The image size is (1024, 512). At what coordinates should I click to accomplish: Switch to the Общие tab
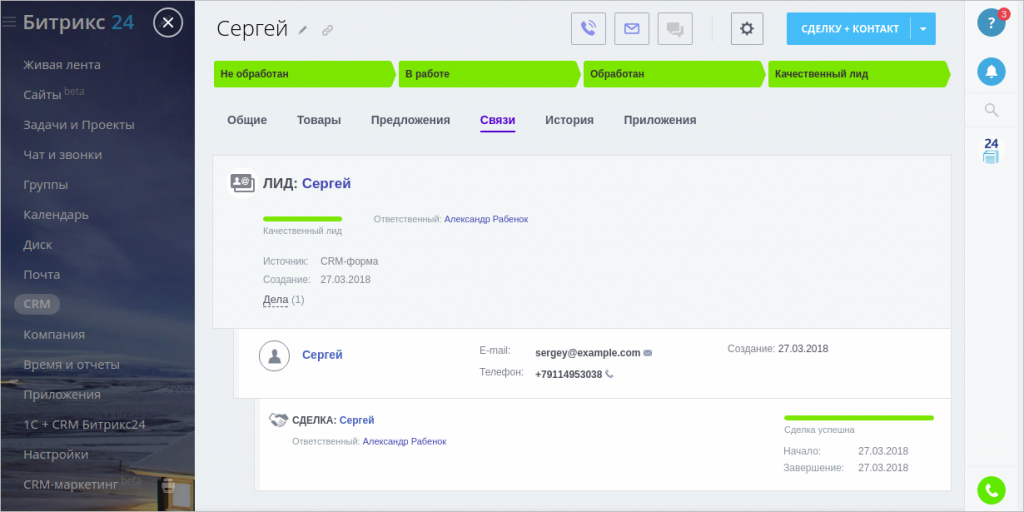[x=247, y=120]
